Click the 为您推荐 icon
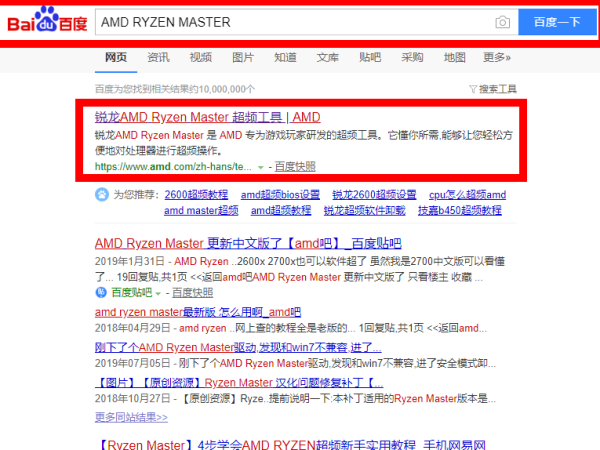 click(100, 194)
